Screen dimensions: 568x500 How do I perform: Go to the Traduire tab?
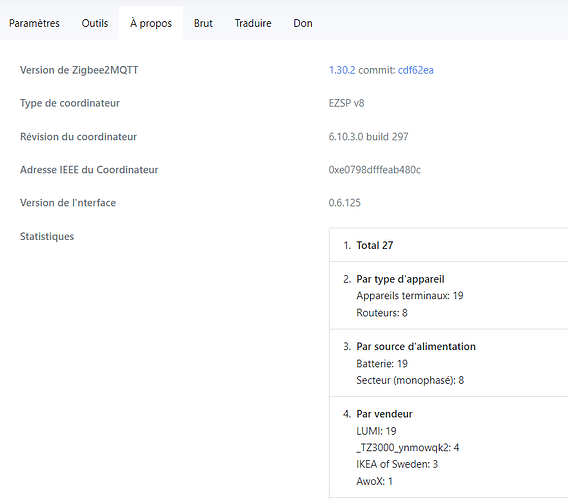(x=253, y=23)
